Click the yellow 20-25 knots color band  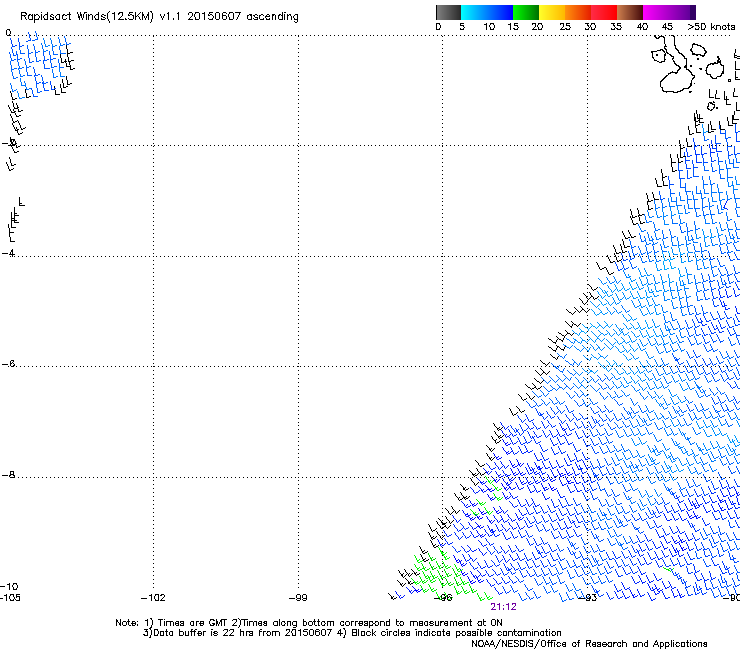point(552,12)
